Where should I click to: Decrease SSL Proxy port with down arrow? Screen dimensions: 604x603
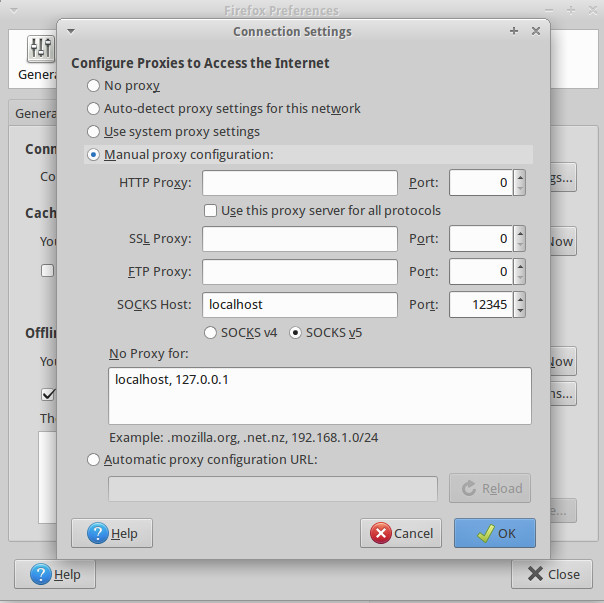click(520, 245)
